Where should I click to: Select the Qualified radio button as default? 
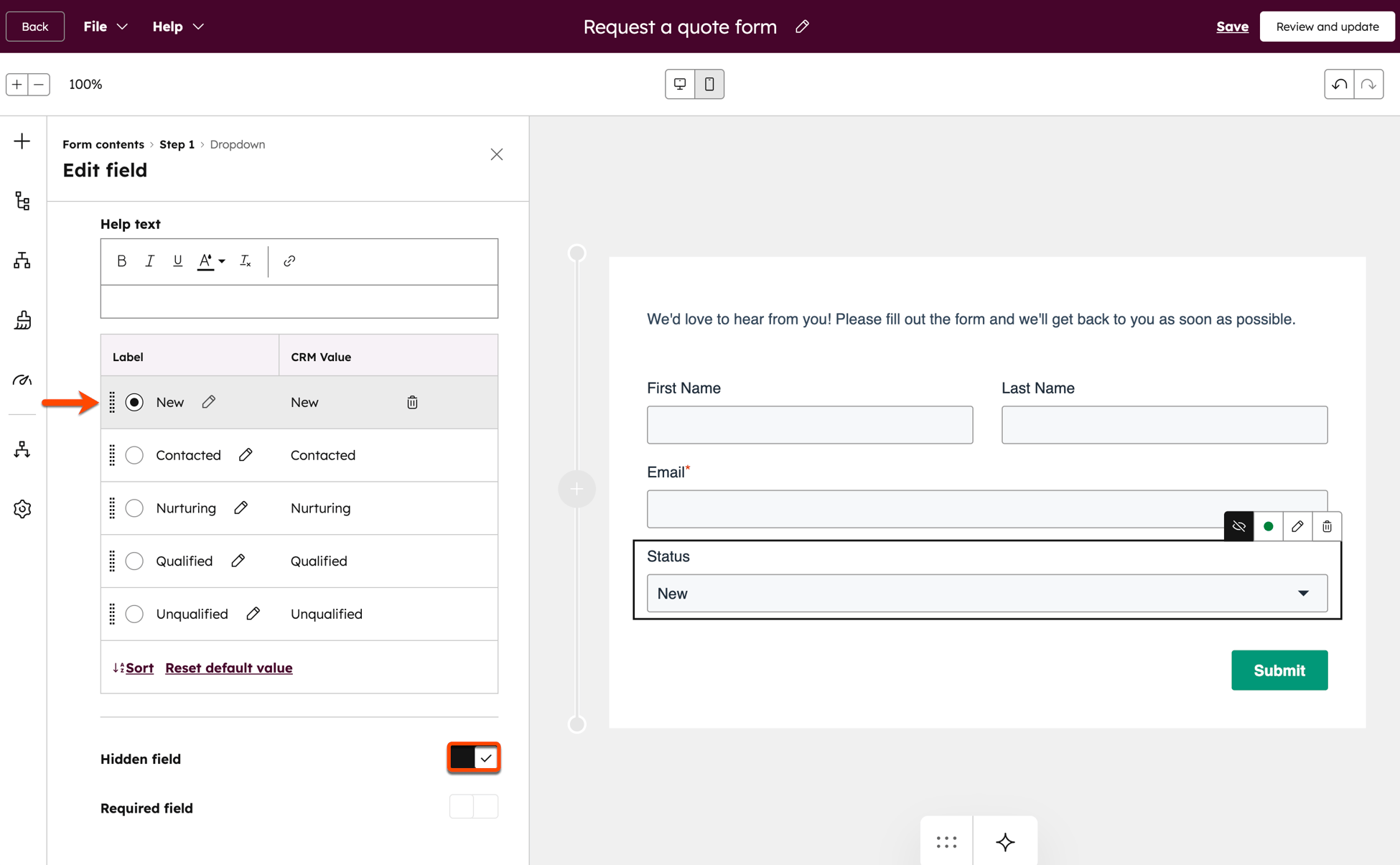point(134,561)
